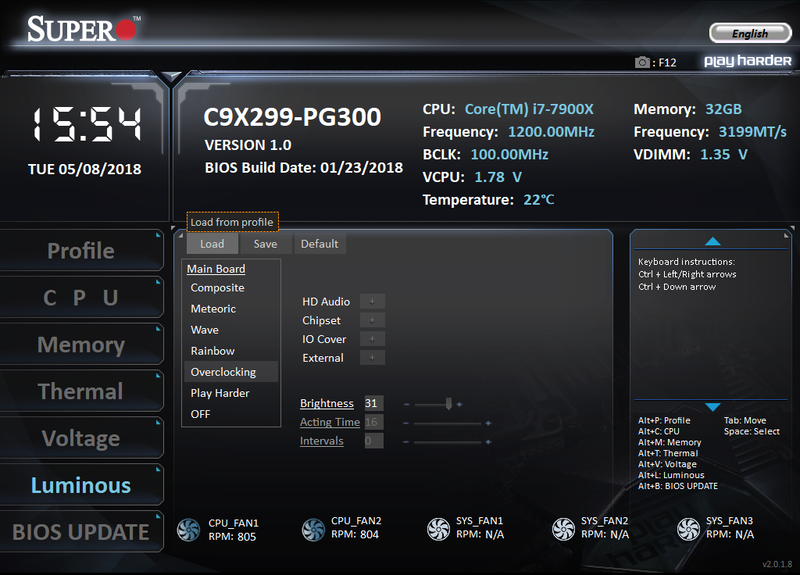Increase Acting Time with the plus icon
The width and height of the screenshot is (800, 575).
click(488, 423)
